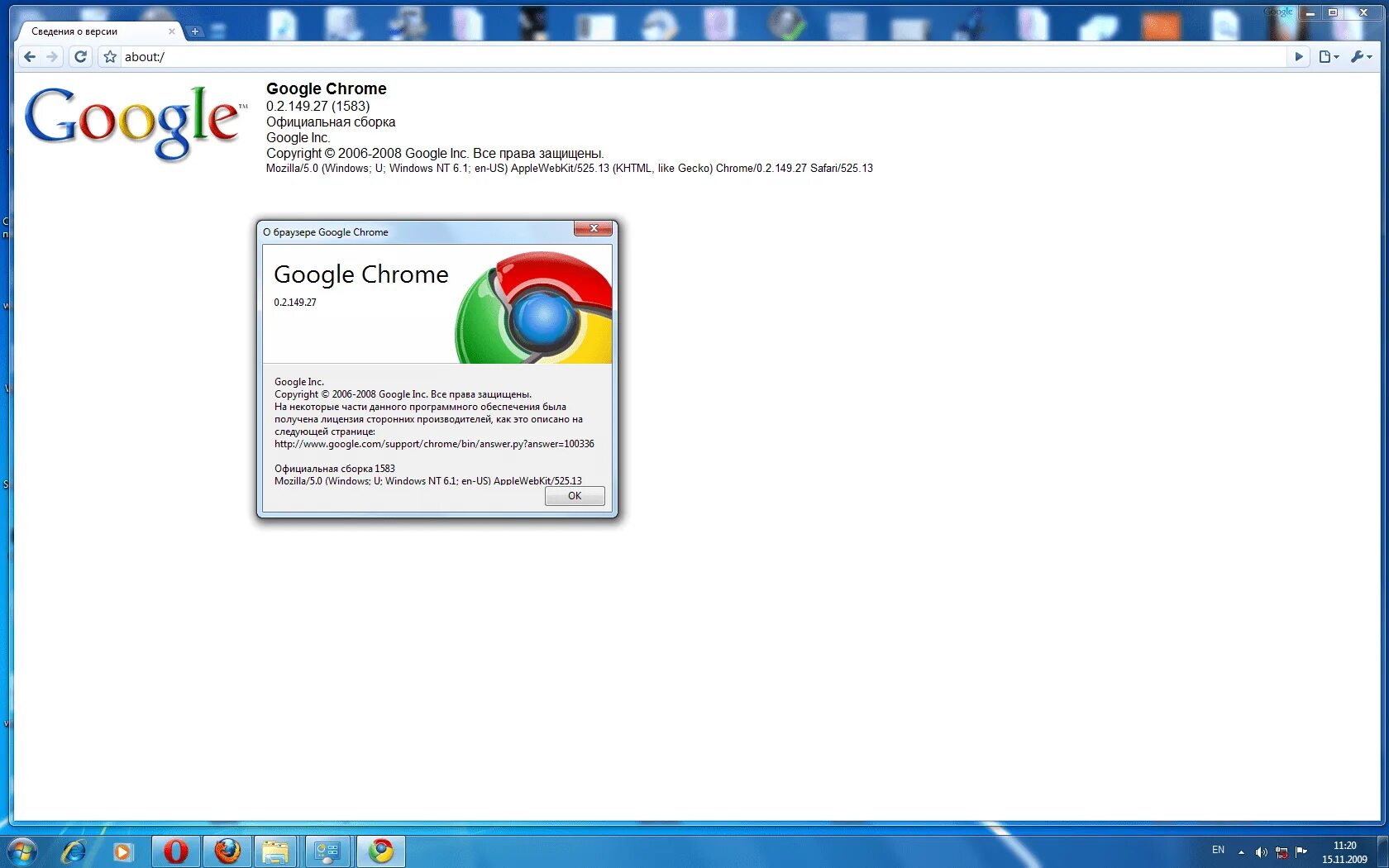Click the Chrome logo in the dialog
This screenshot has width=1389, height=868.
point(534,308)
